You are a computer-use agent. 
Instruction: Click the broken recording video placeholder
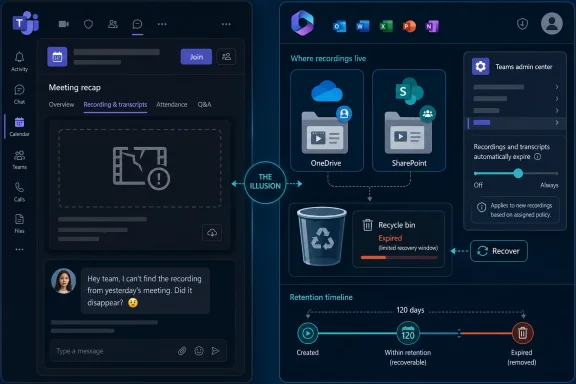(140, 168)
